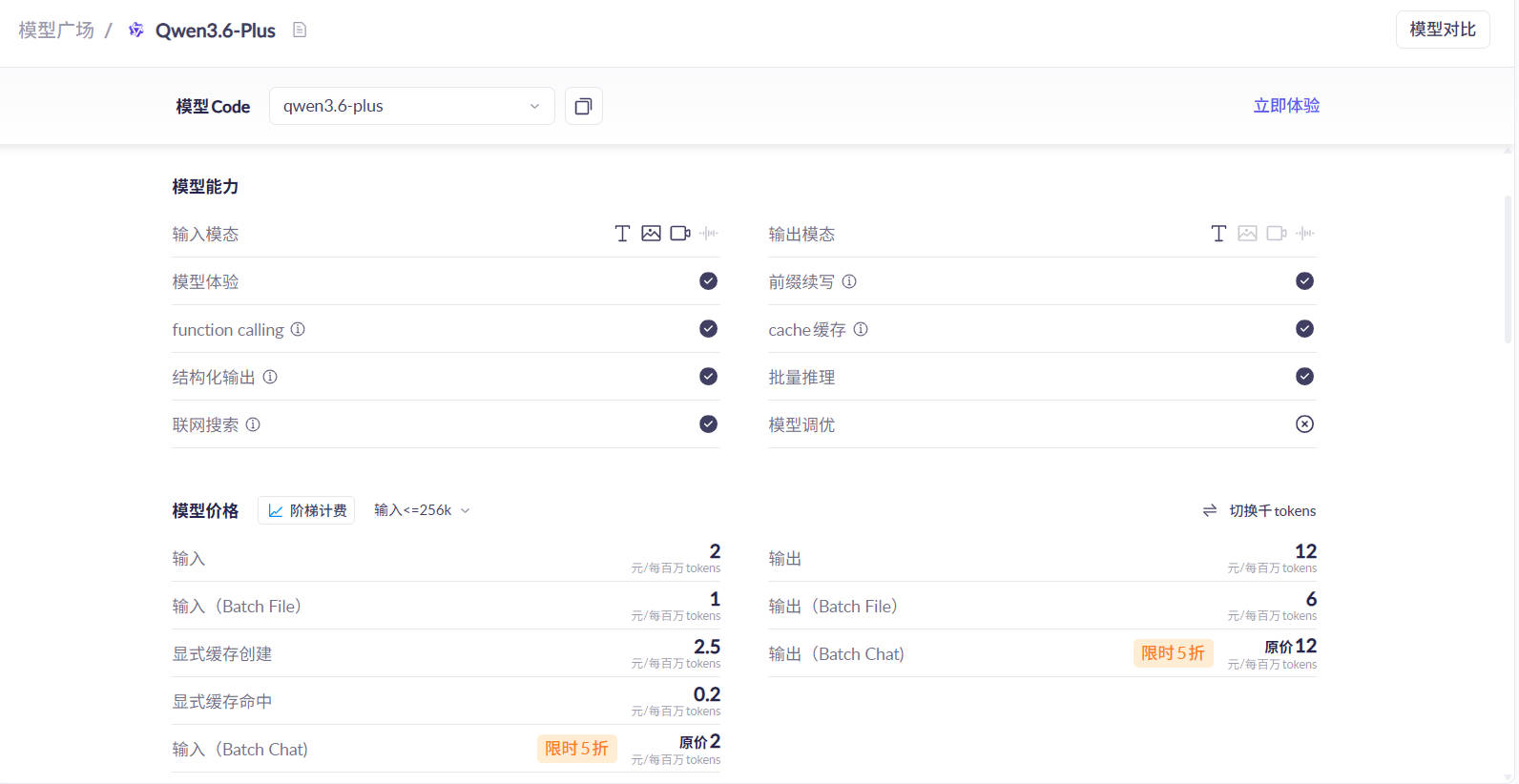Click the check mark for function calling

708,328
